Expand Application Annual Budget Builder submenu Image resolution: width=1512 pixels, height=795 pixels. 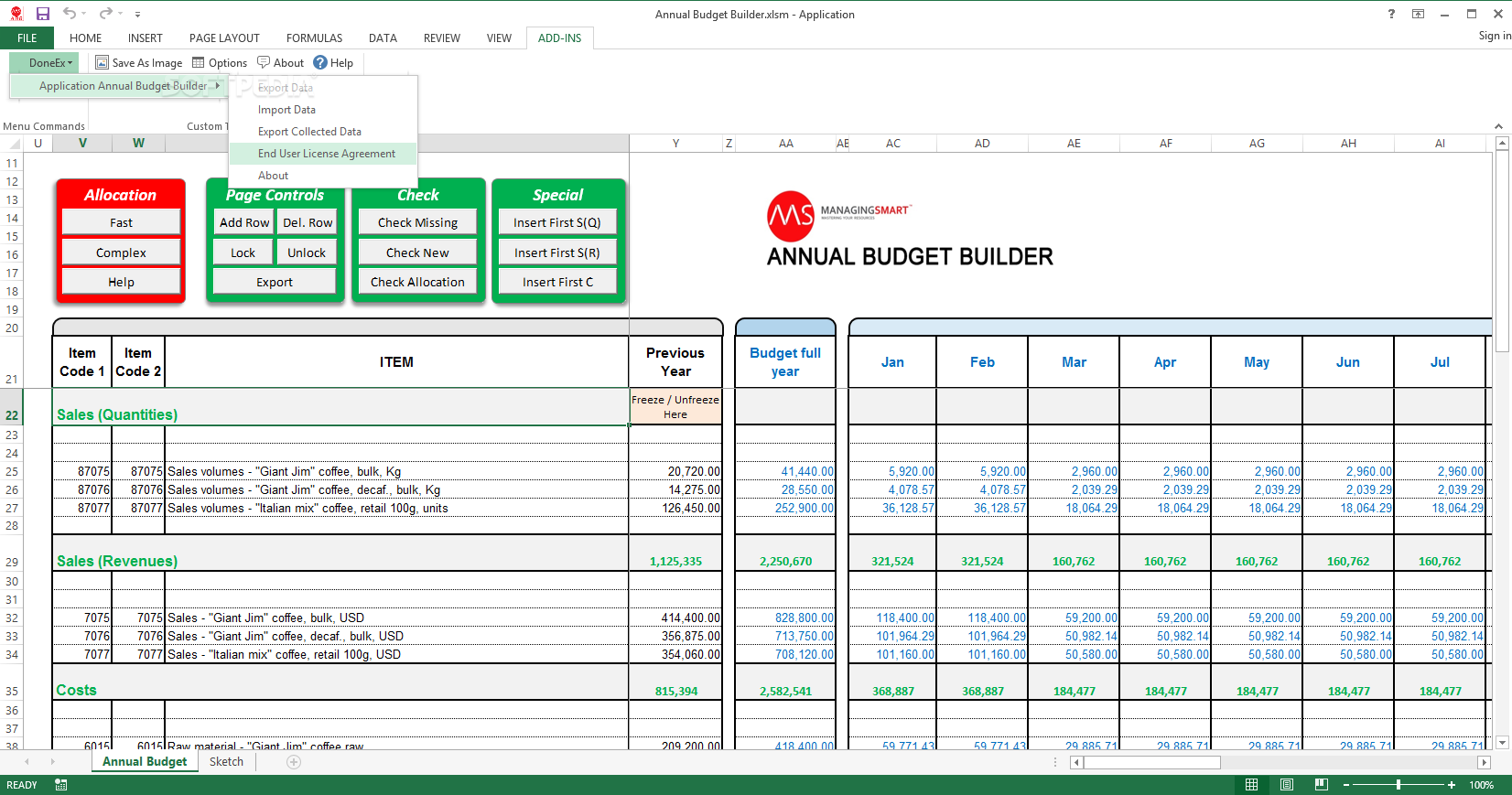coord(119,86)
